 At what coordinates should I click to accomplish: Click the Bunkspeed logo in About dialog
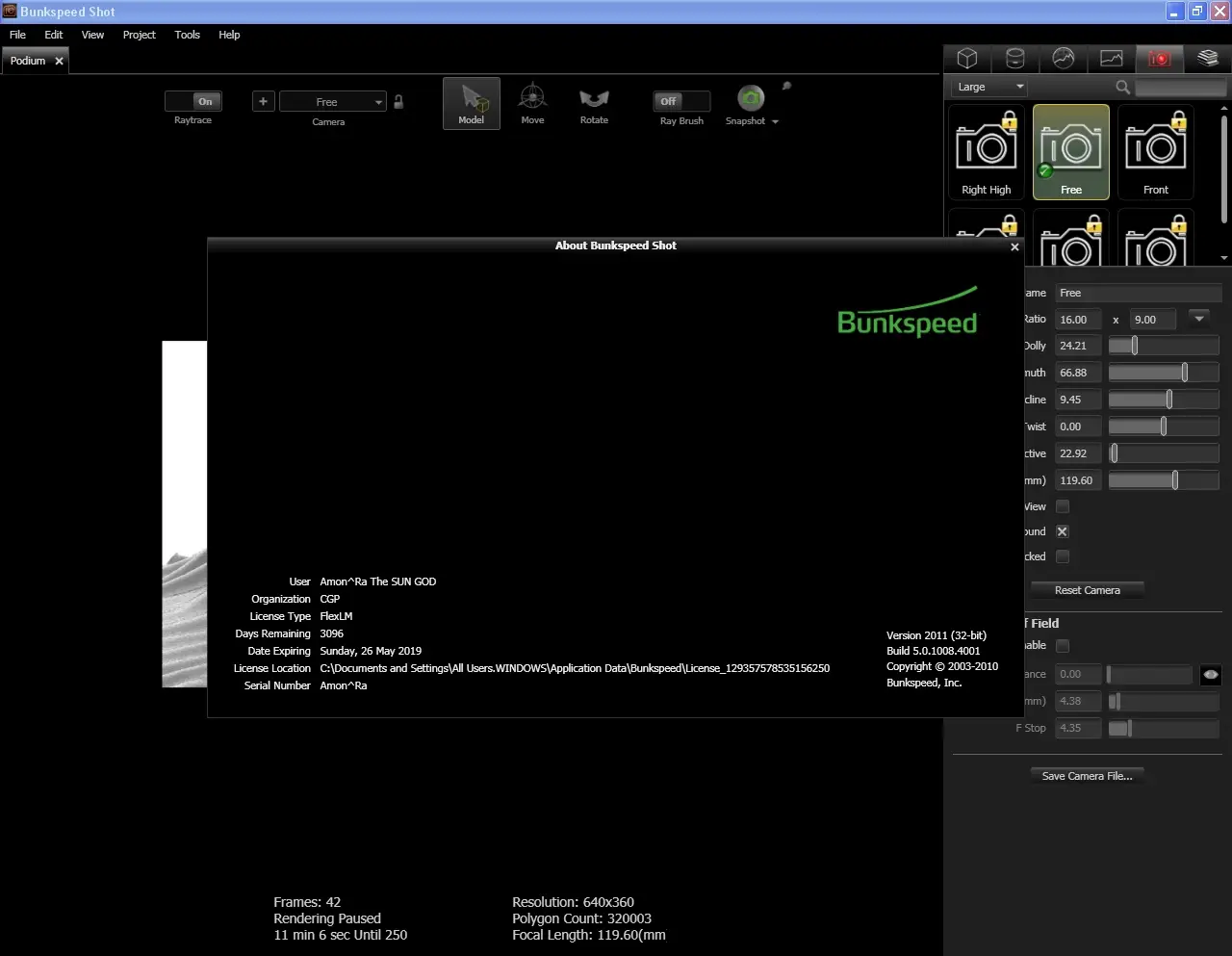(908, 312)
